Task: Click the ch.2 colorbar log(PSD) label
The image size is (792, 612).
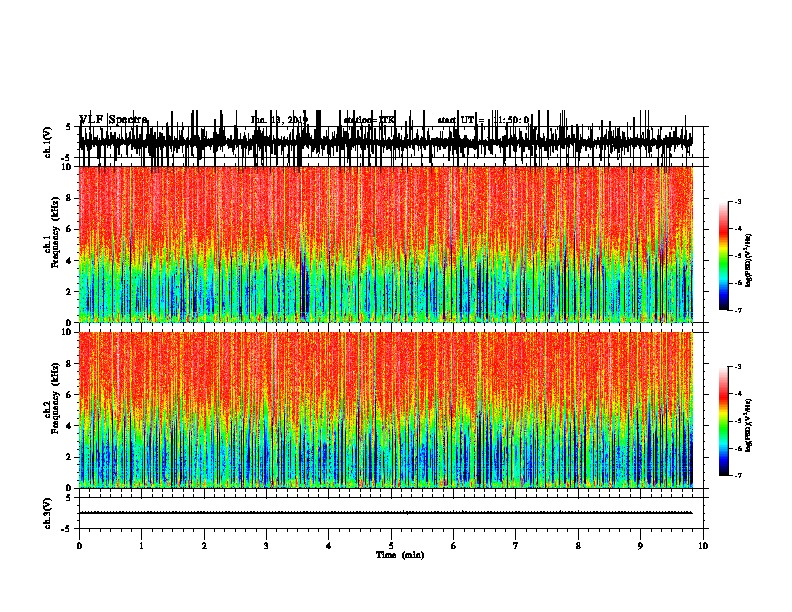Action: click(x=748, y=425)
